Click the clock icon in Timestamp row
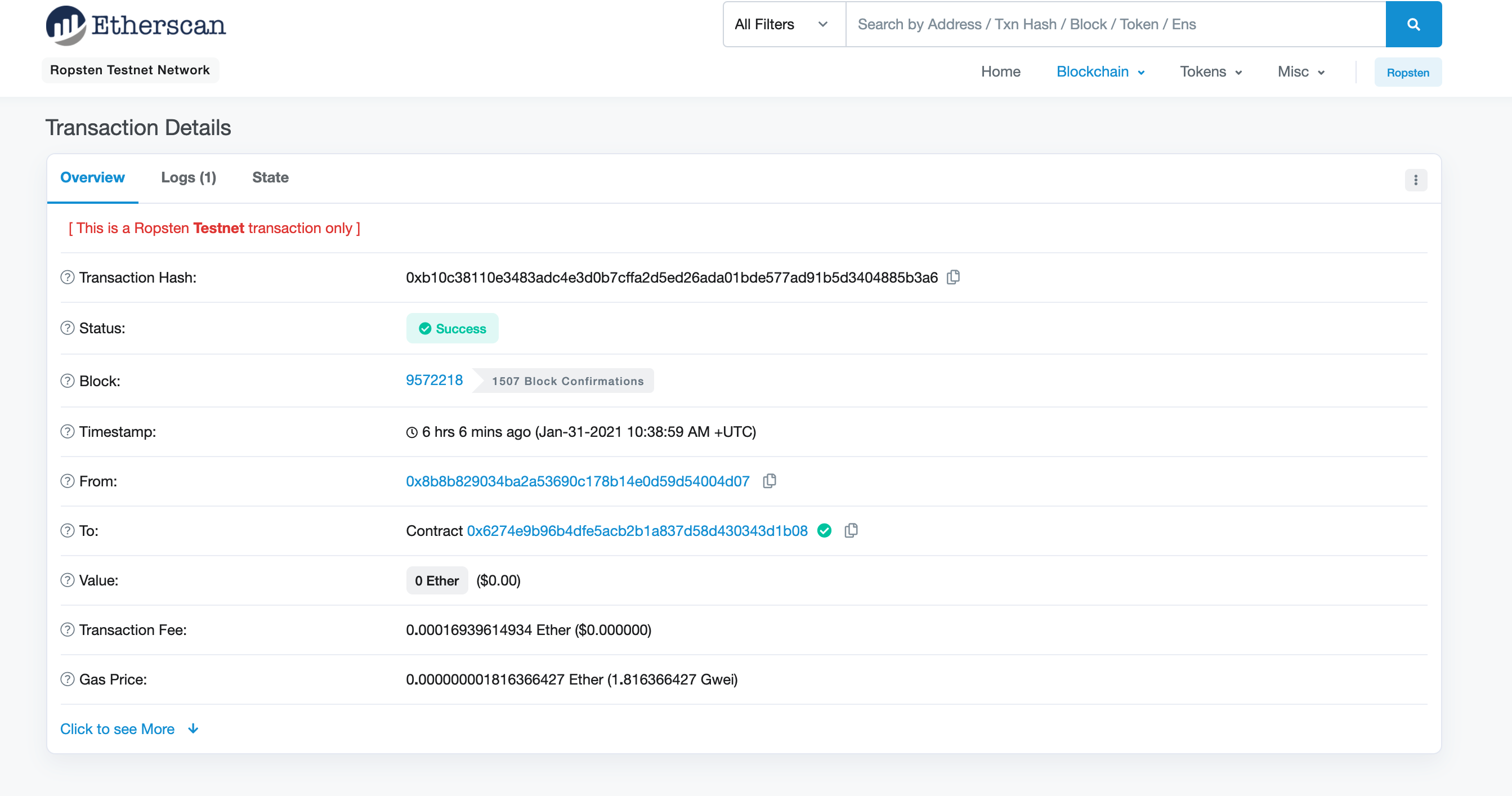This screenshot has height=796, width=1512. pyautogui.click(x=412, y=432)
